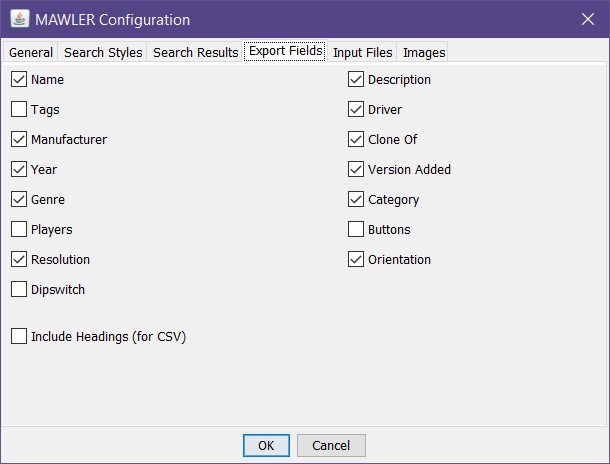Image resolution: width=610 pixels, height=464 pixels.
Task: Toggle the Year checkbox off
Action: (x=20, y=170)
